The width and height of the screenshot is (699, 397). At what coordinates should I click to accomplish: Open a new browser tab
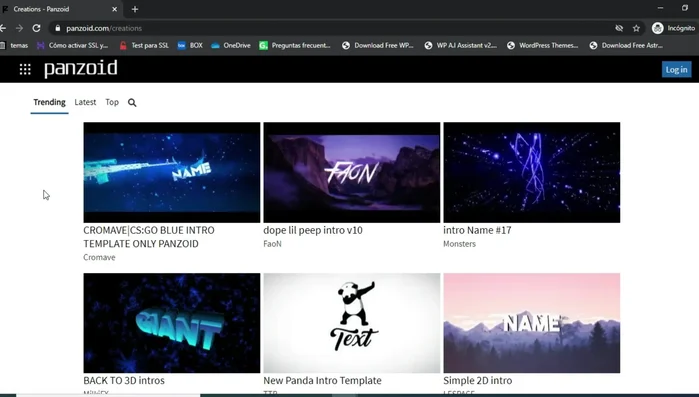point(135,9)
